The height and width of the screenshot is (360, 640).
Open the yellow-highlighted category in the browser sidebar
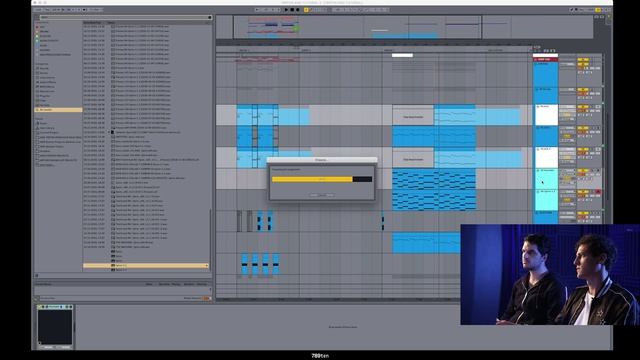(x=58, y=110)
